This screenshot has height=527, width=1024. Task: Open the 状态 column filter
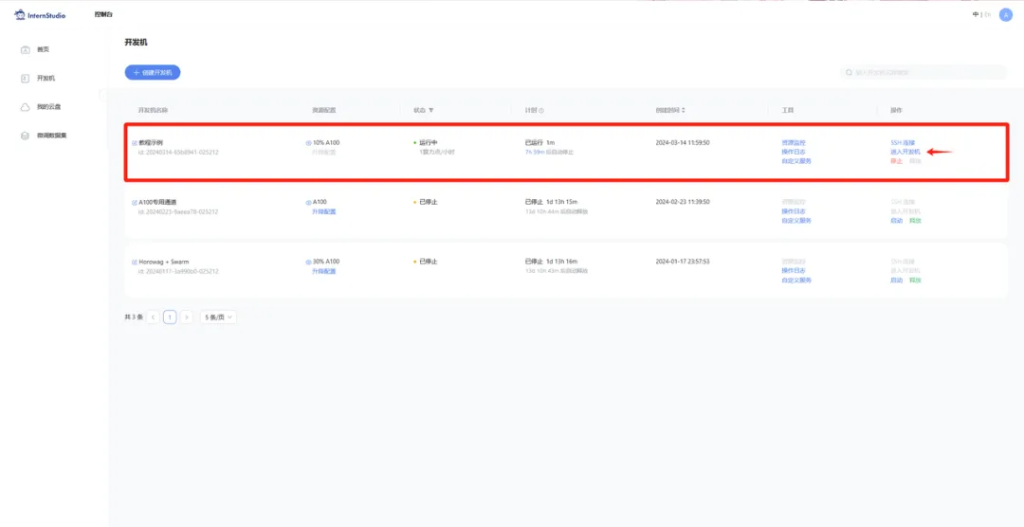[x=431, y=110]
